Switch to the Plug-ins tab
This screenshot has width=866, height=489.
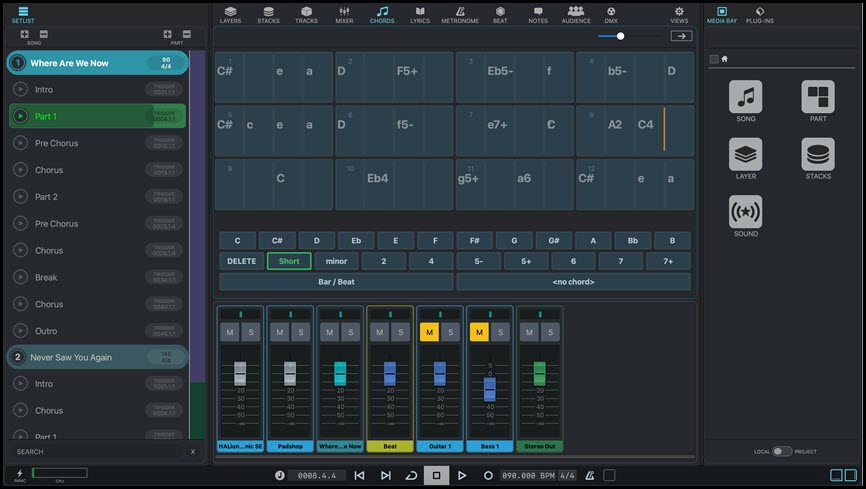[760, 15]
